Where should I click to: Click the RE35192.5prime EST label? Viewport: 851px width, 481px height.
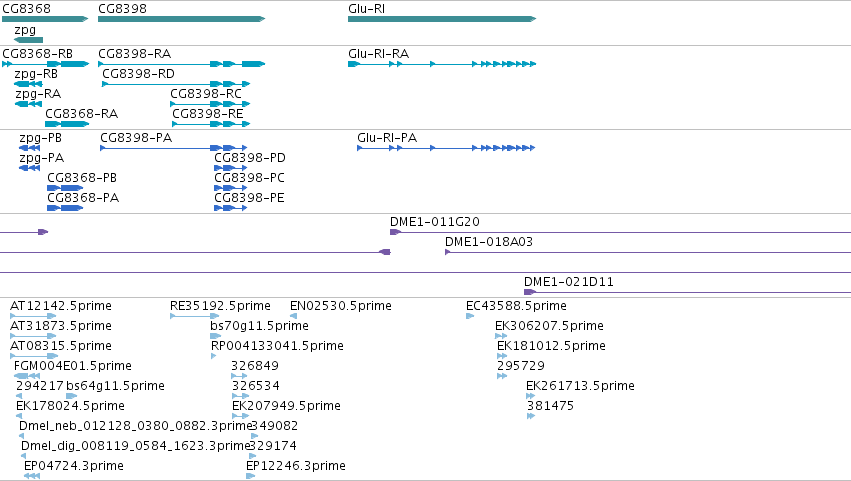(x=220, y=306)
